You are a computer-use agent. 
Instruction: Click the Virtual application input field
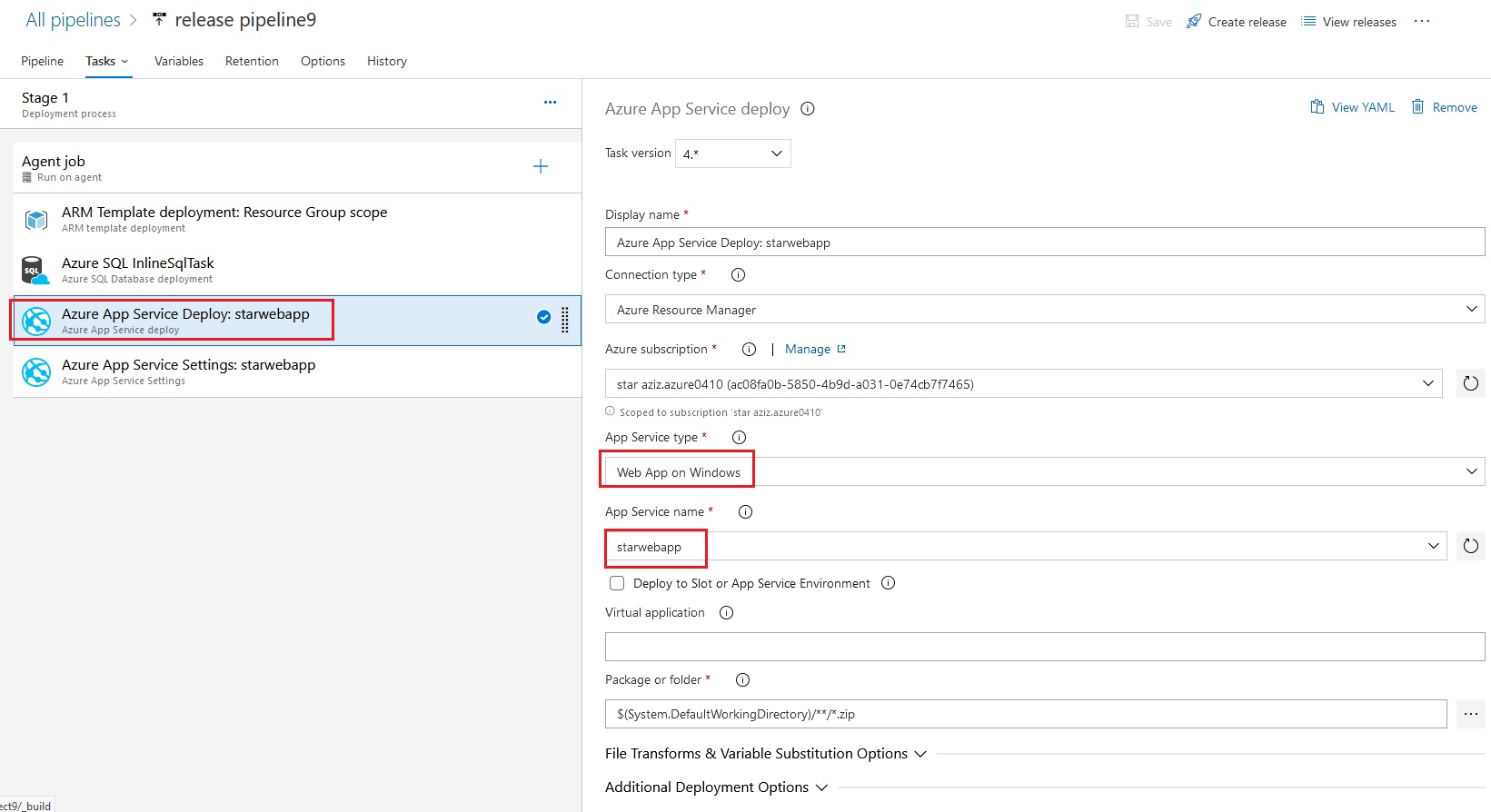click(1045, 647)
